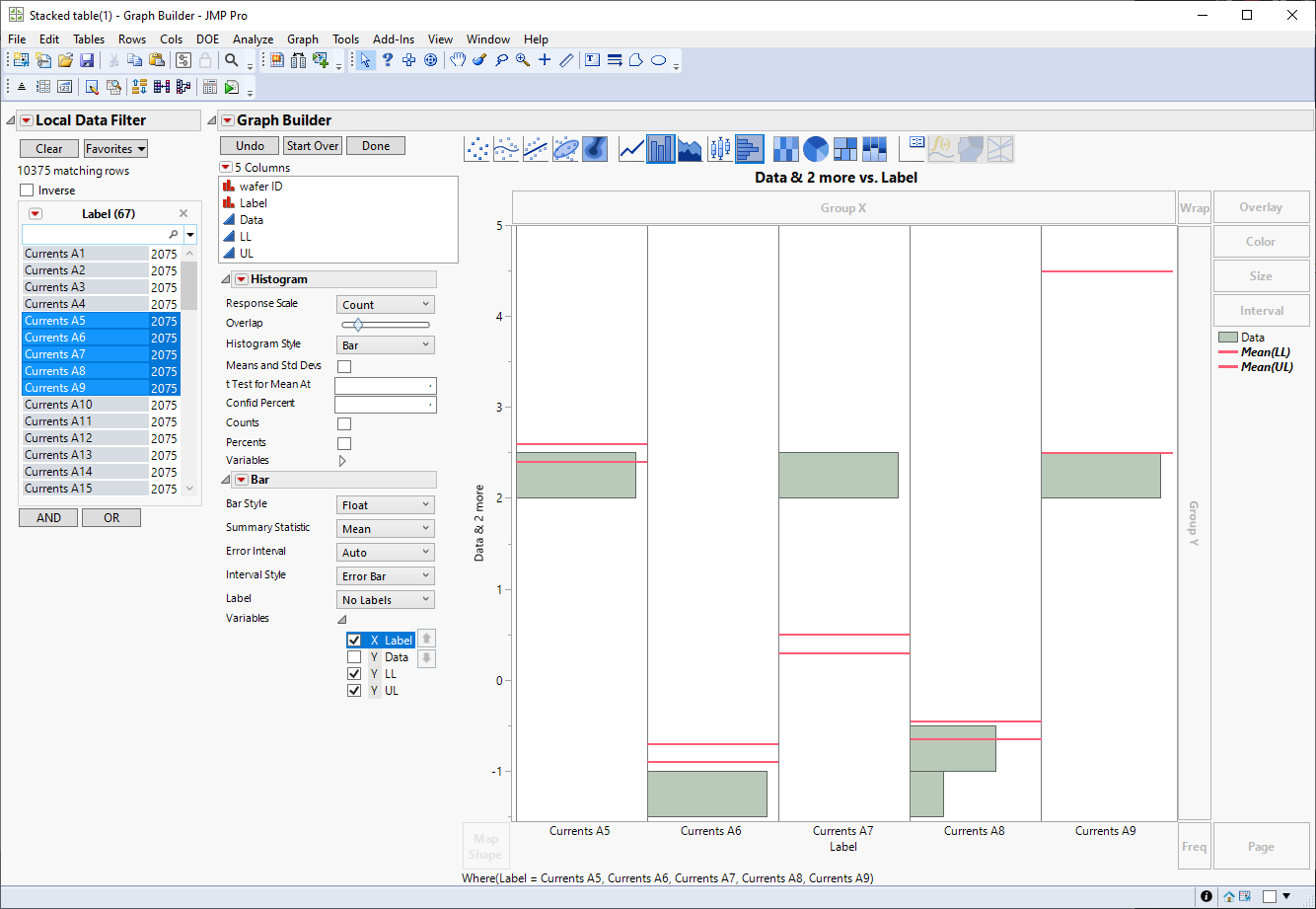Click the Clear button in data filter
Screen dimensions: 1316x909
coord(49,149)
